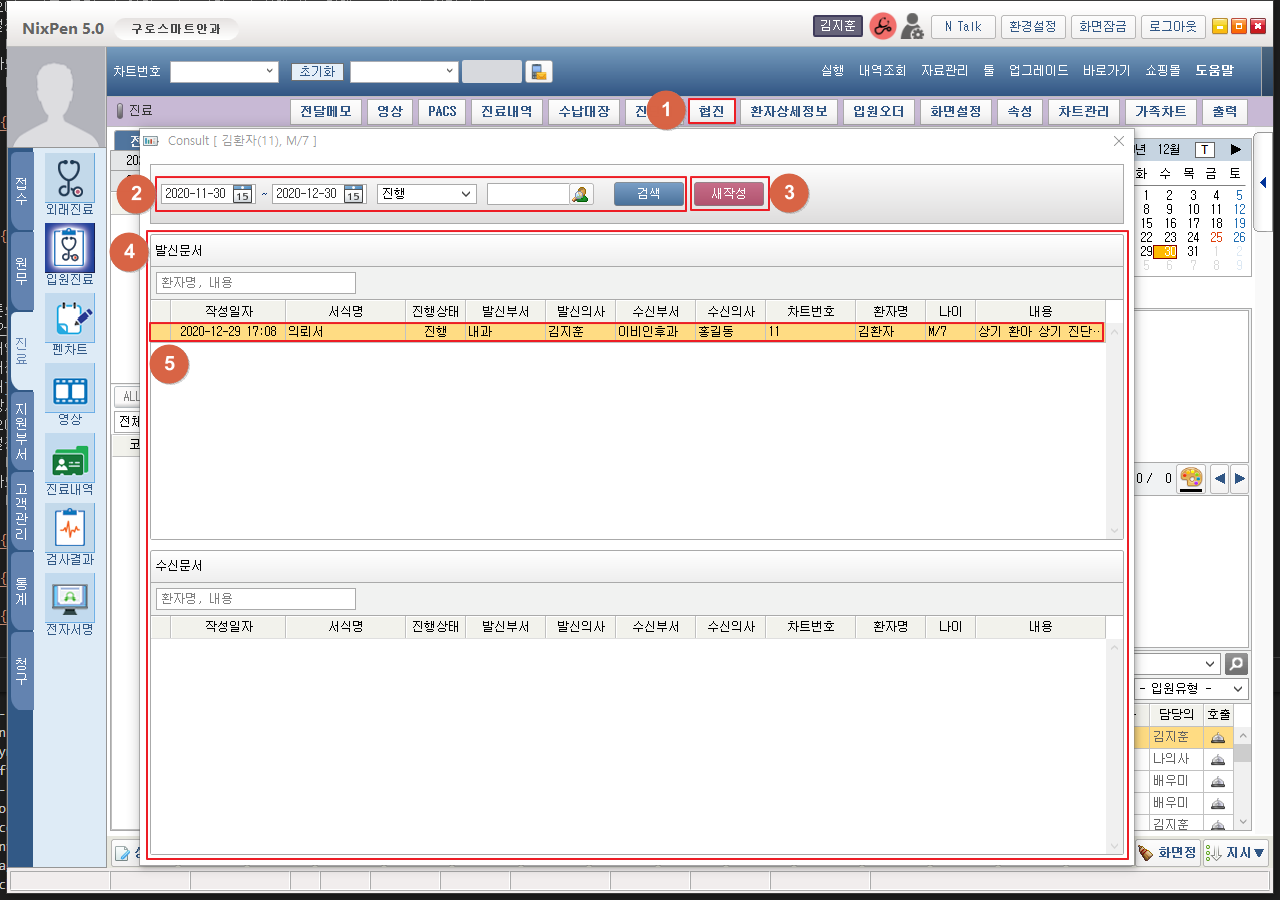The width and height of the screenshot is (1280, 900).
Task: Click the doctor search icon beside text field
Action: (x=581, y=194)
